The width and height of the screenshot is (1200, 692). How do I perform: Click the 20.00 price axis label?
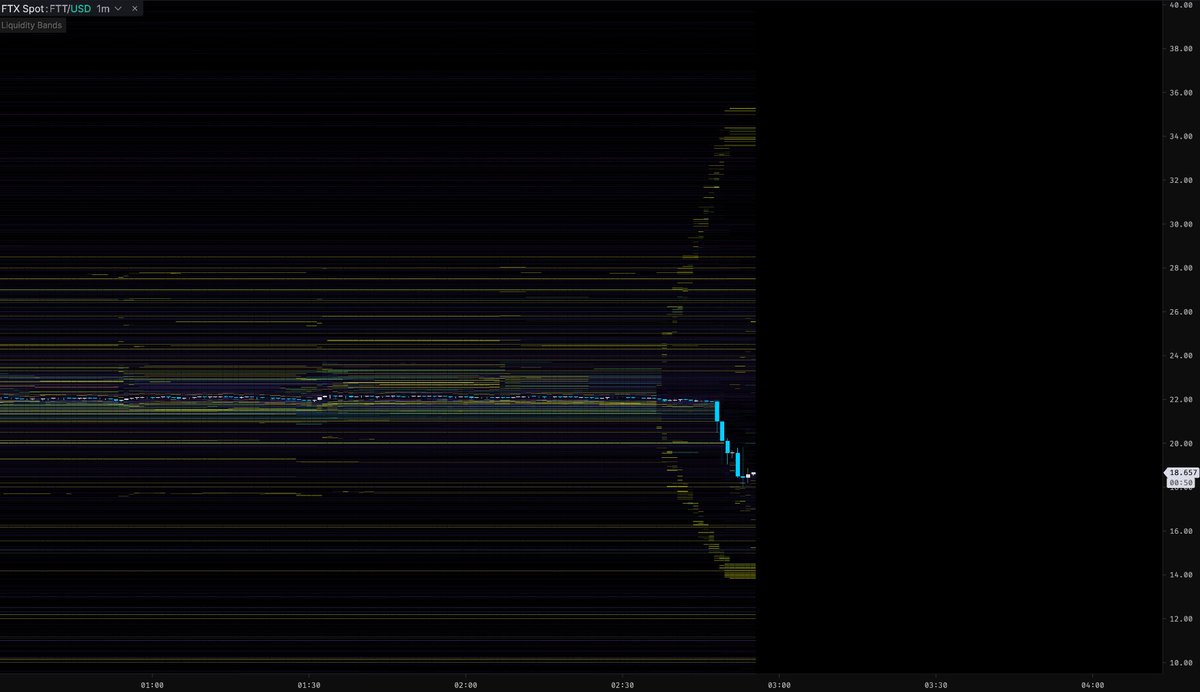[x=1182, y=441]
